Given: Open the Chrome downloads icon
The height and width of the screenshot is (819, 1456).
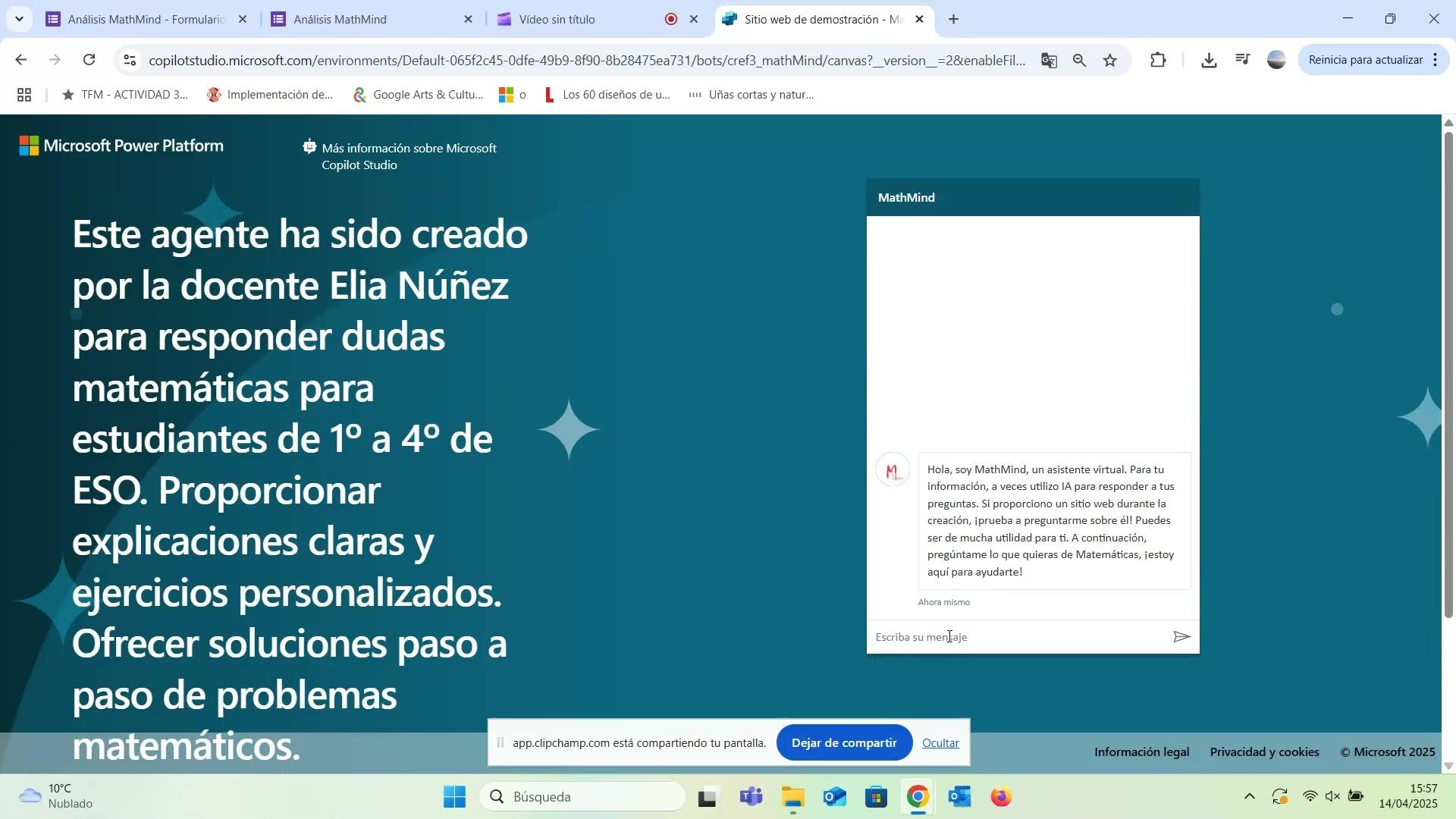Looking at the screenshot, I should coord(1210,61).
